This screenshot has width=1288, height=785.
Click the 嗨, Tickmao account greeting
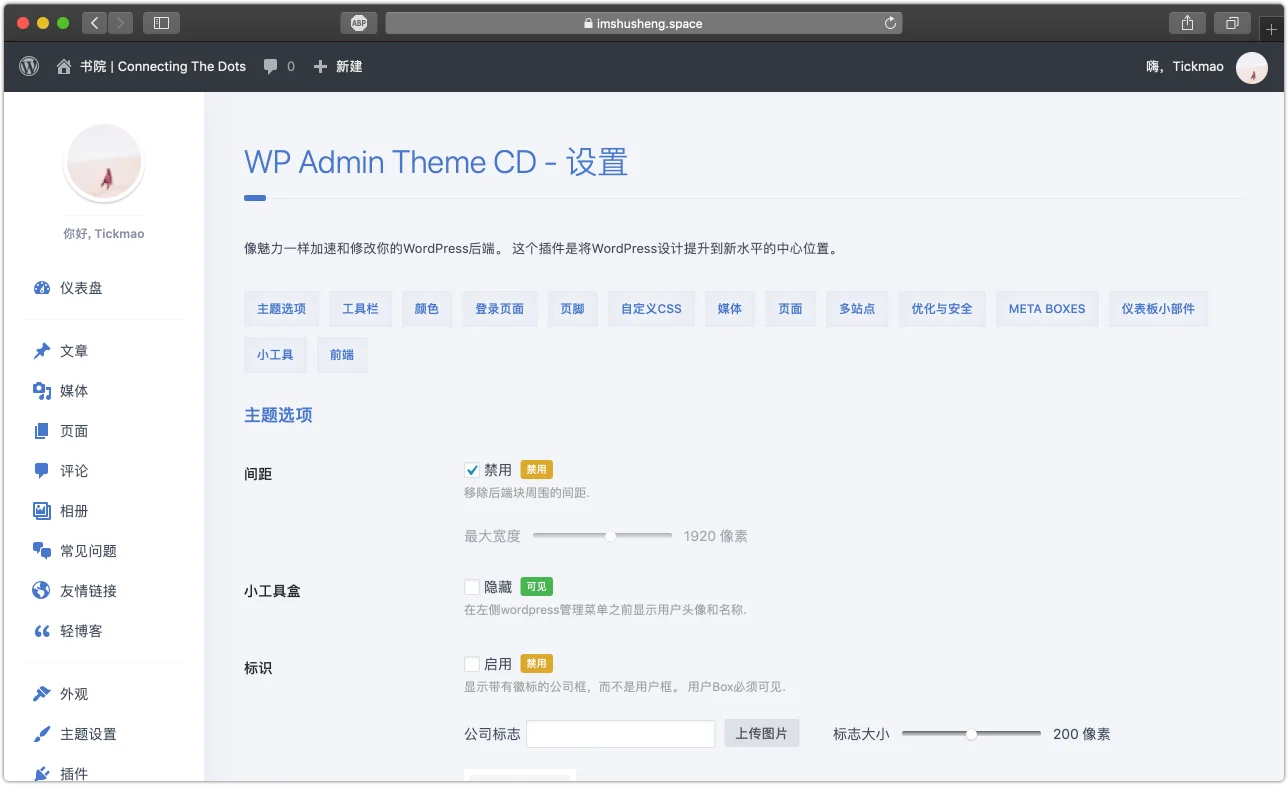1185,66
